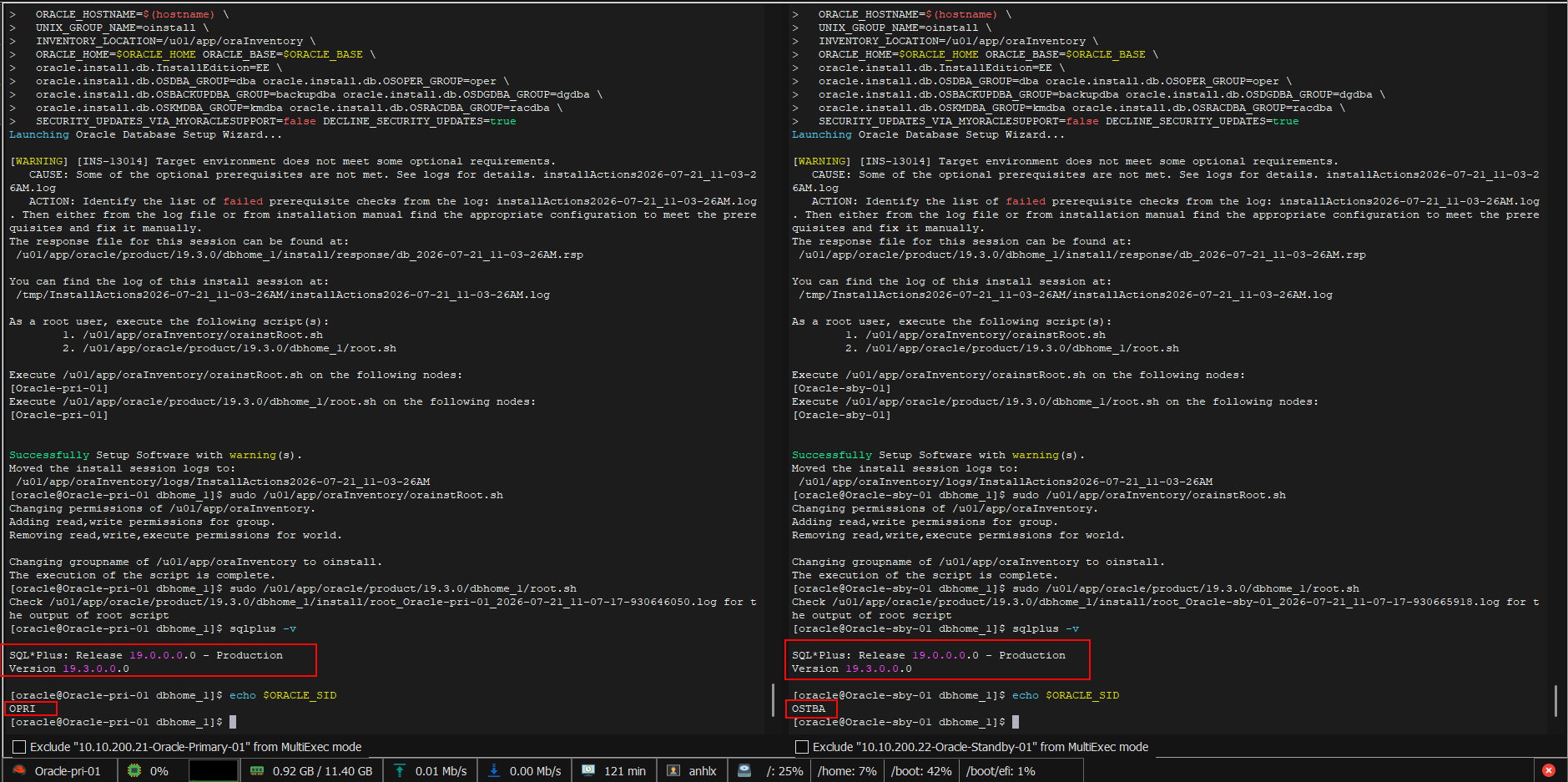Click the right terminal prompt cursor line
The image size is (1568, 782).
coord(905,722)
